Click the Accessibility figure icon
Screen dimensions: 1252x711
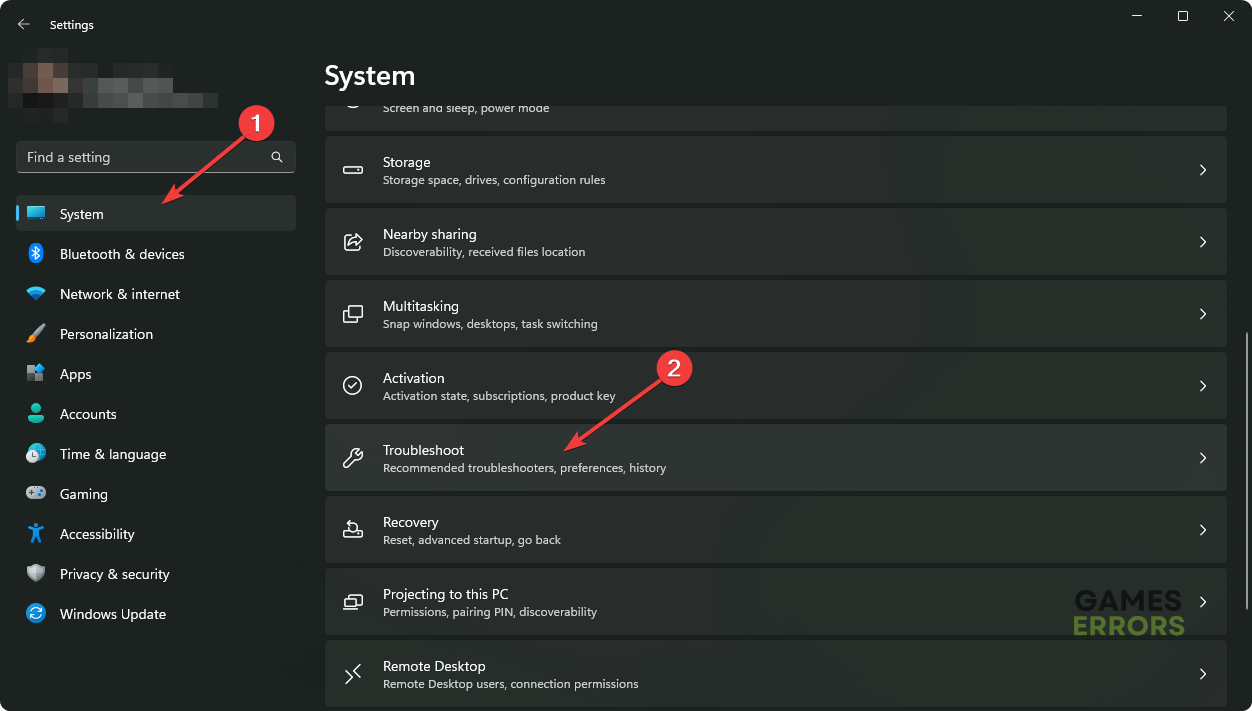pyautogui.click(x=36, y=534)
